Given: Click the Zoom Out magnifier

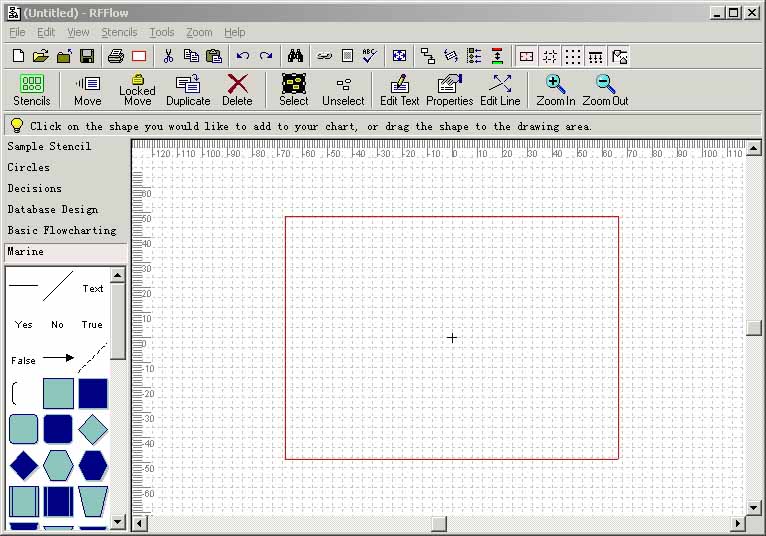Looking at the screenshot, I should tap(605, 90).
